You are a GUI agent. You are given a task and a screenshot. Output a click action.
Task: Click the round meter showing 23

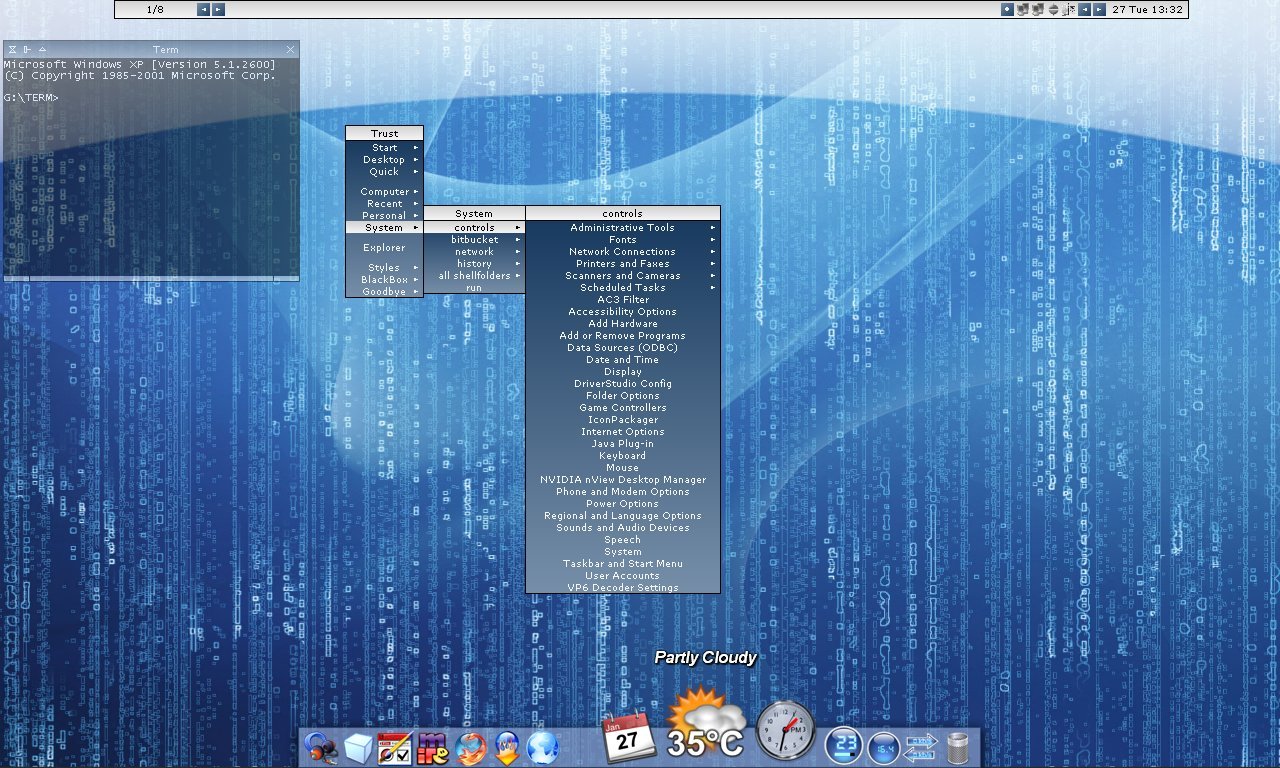[845, 745]
